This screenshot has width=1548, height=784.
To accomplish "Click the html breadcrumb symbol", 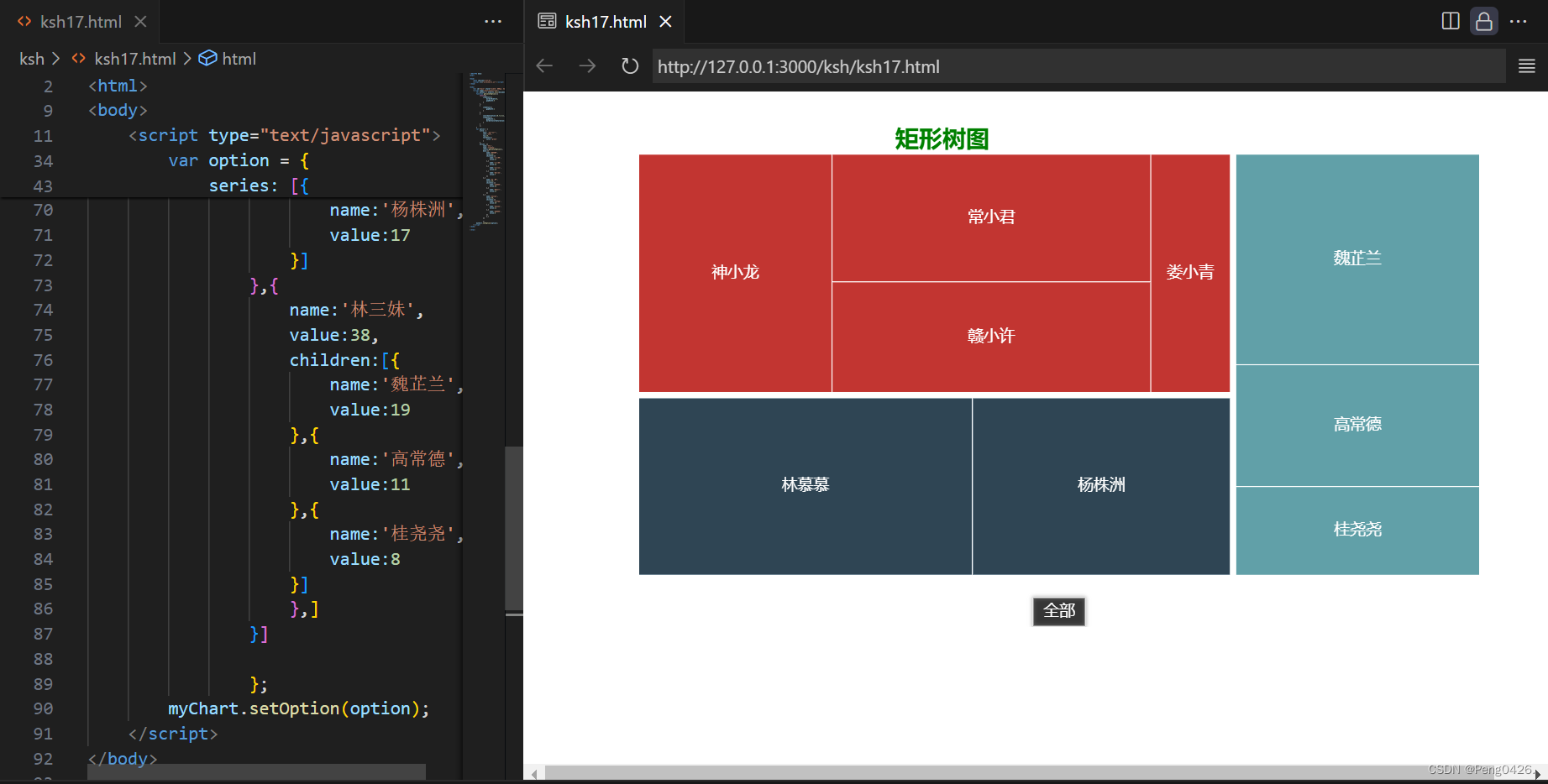I will coord(239,59).
